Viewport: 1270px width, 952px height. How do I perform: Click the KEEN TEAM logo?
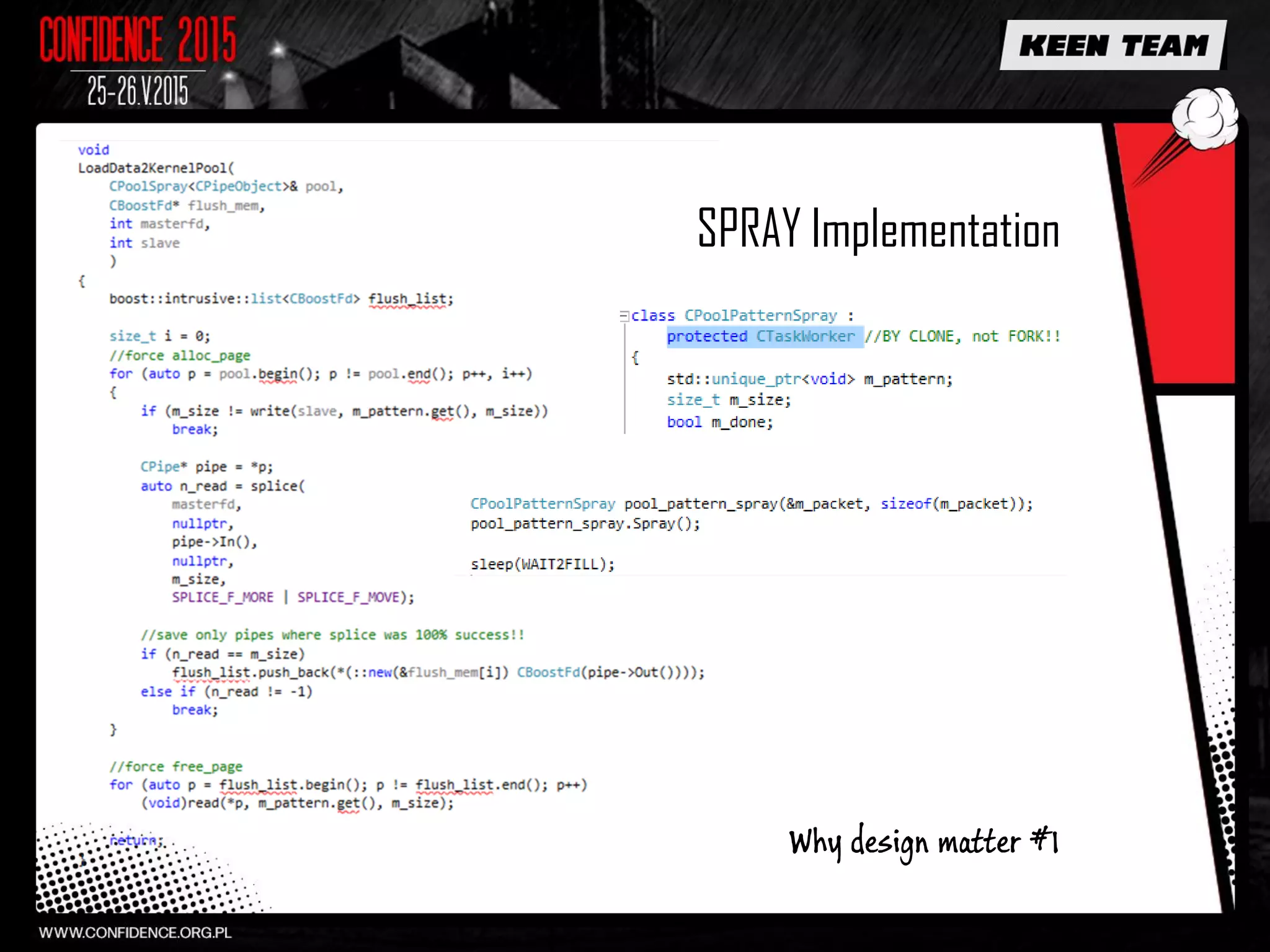point(1113,45)
